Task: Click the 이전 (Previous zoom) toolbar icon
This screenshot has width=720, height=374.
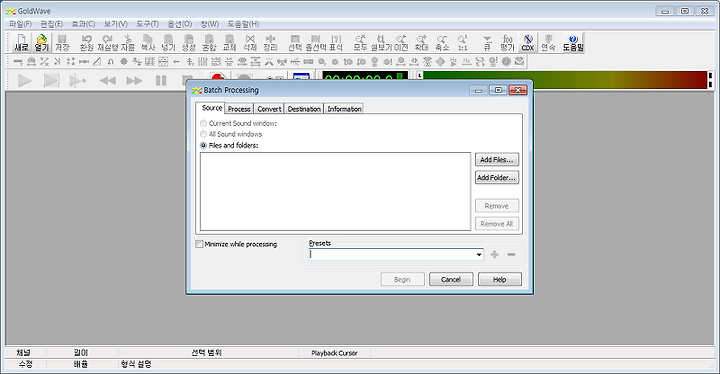Action: tap(401, 43)
